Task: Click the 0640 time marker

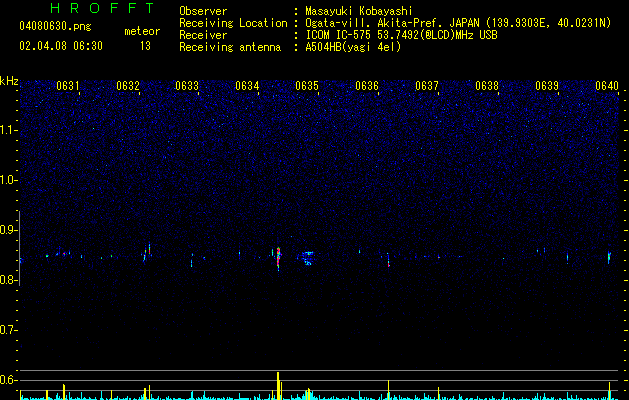Action: click(607, 86)
